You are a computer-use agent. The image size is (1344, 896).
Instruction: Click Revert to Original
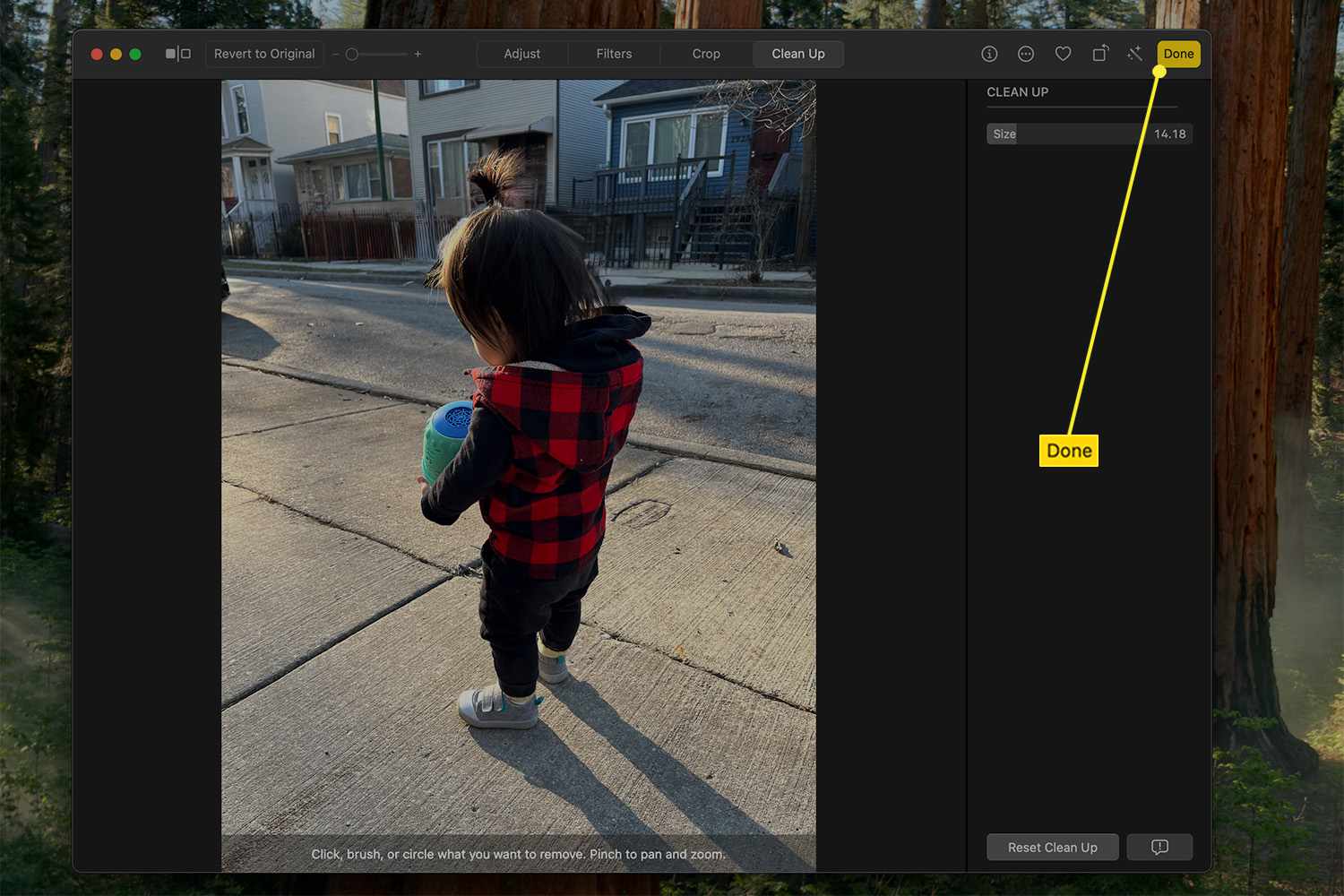[x=264, y=54]
